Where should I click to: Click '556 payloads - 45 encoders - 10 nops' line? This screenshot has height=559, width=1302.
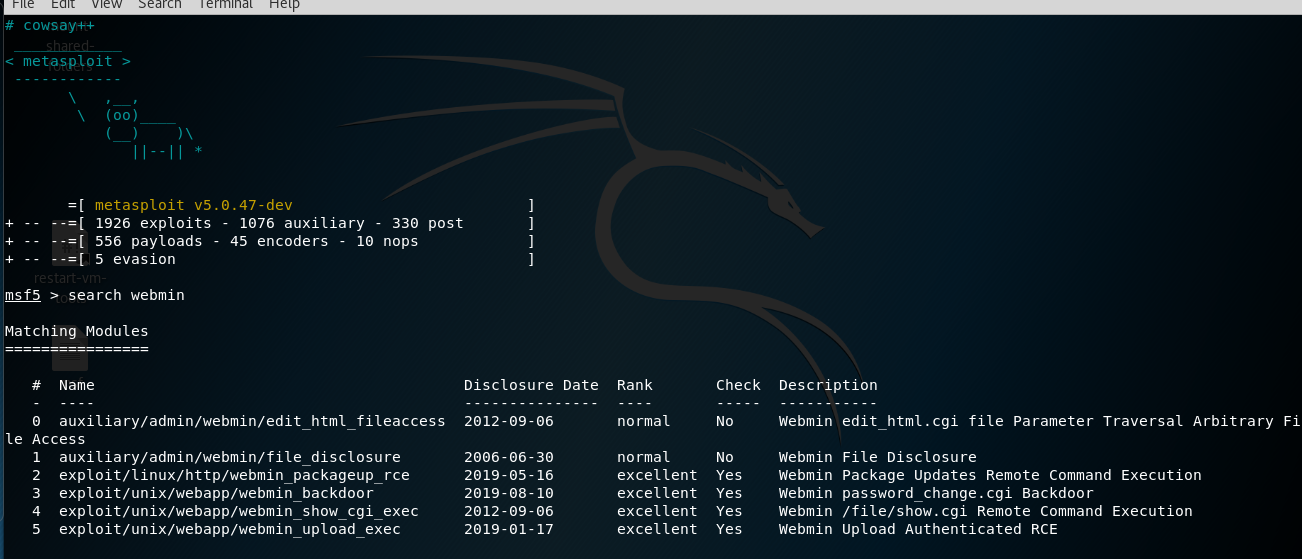(257, 242)
